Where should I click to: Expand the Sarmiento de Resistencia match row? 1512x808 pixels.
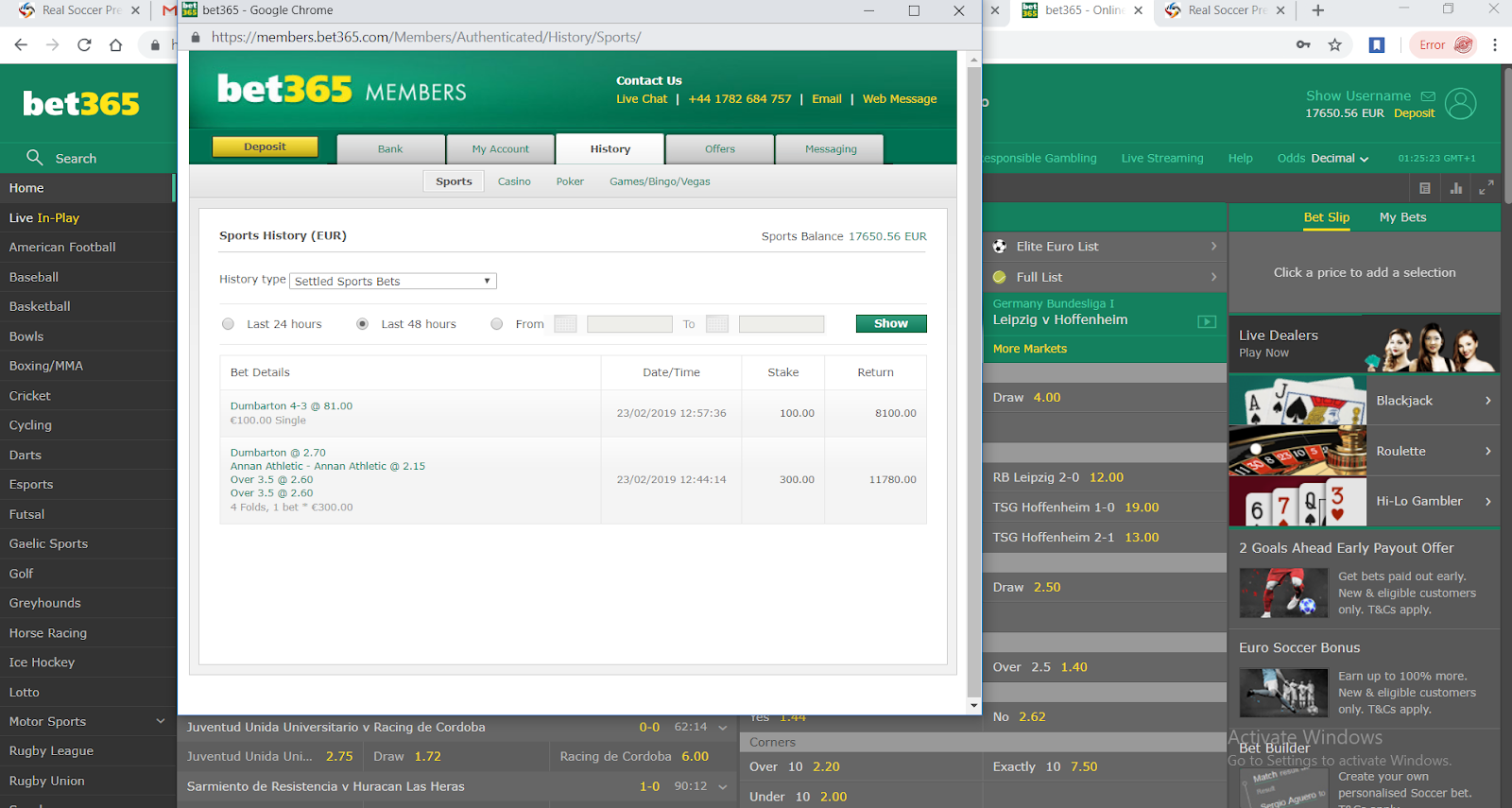723,787
